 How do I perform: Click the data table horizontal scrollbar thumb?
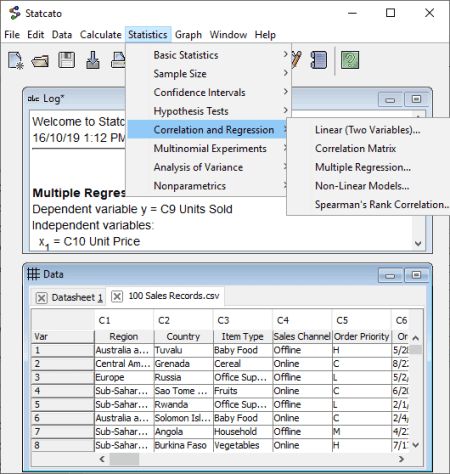[124, 459]
